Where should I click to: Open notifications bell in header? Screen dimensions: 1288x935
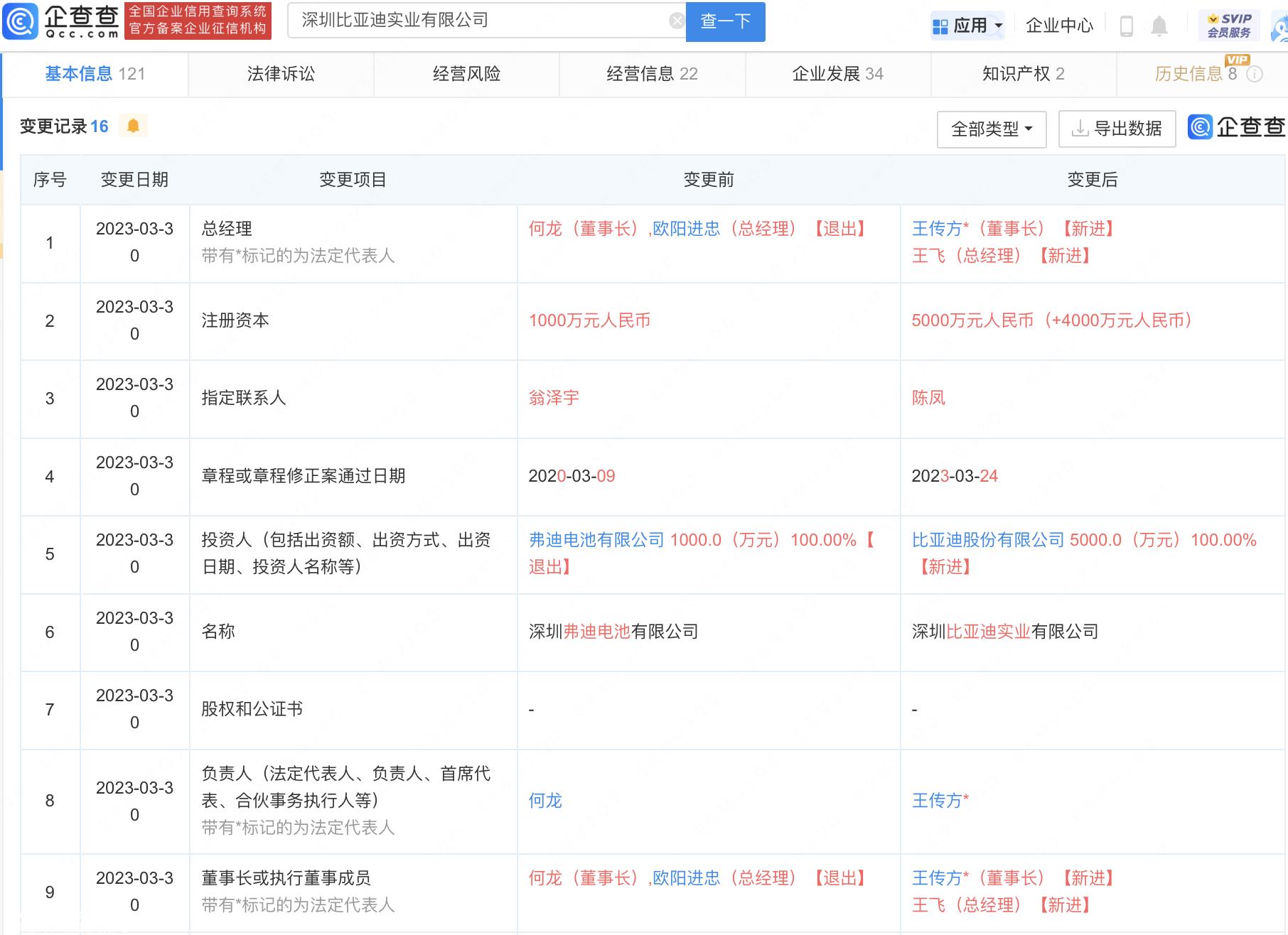pos(1159,26)
